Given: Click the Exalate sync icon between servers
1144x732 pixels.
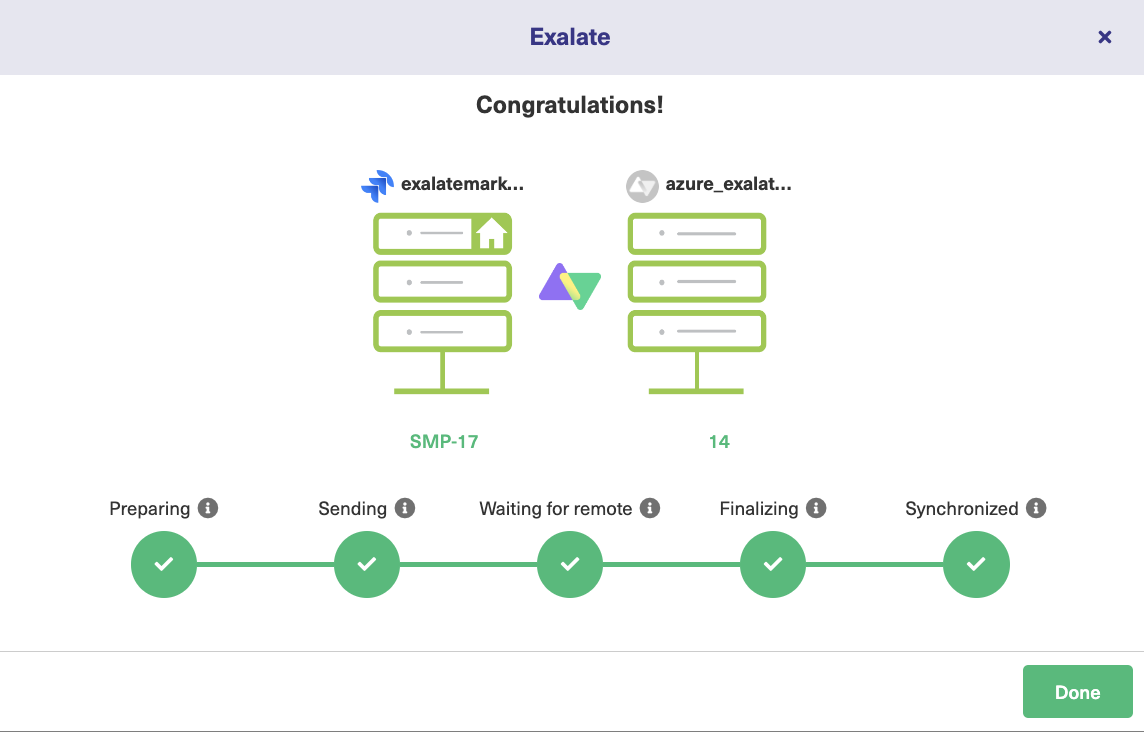Looking at the screenshot, I should tap(569, 285).
